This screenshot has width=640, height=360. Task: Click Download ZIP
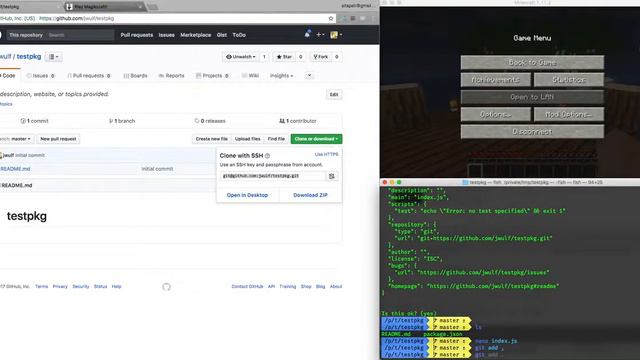click(x=310, y=195)
